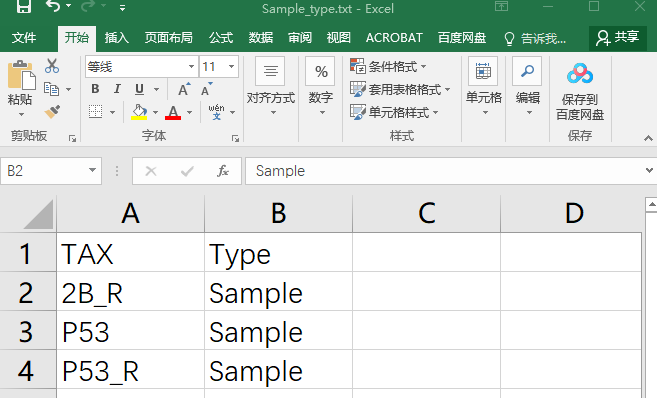Click the Save floppy disk icon

[x=24, y=6]
